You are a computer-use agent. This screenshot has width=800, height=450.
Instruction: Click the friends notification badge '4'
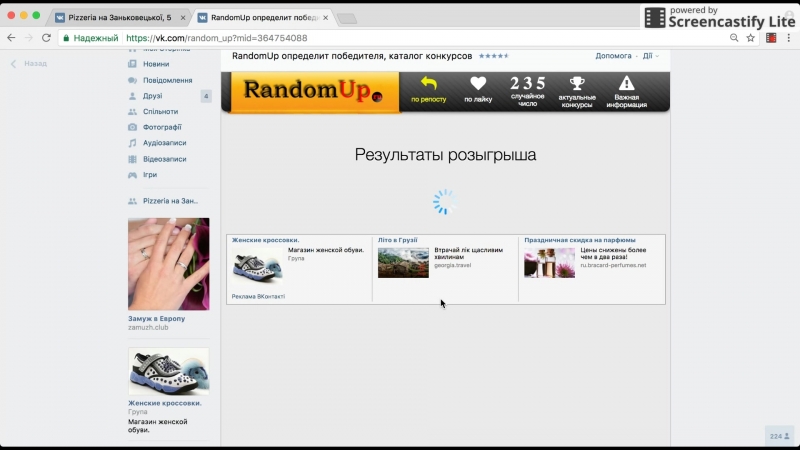206,96
